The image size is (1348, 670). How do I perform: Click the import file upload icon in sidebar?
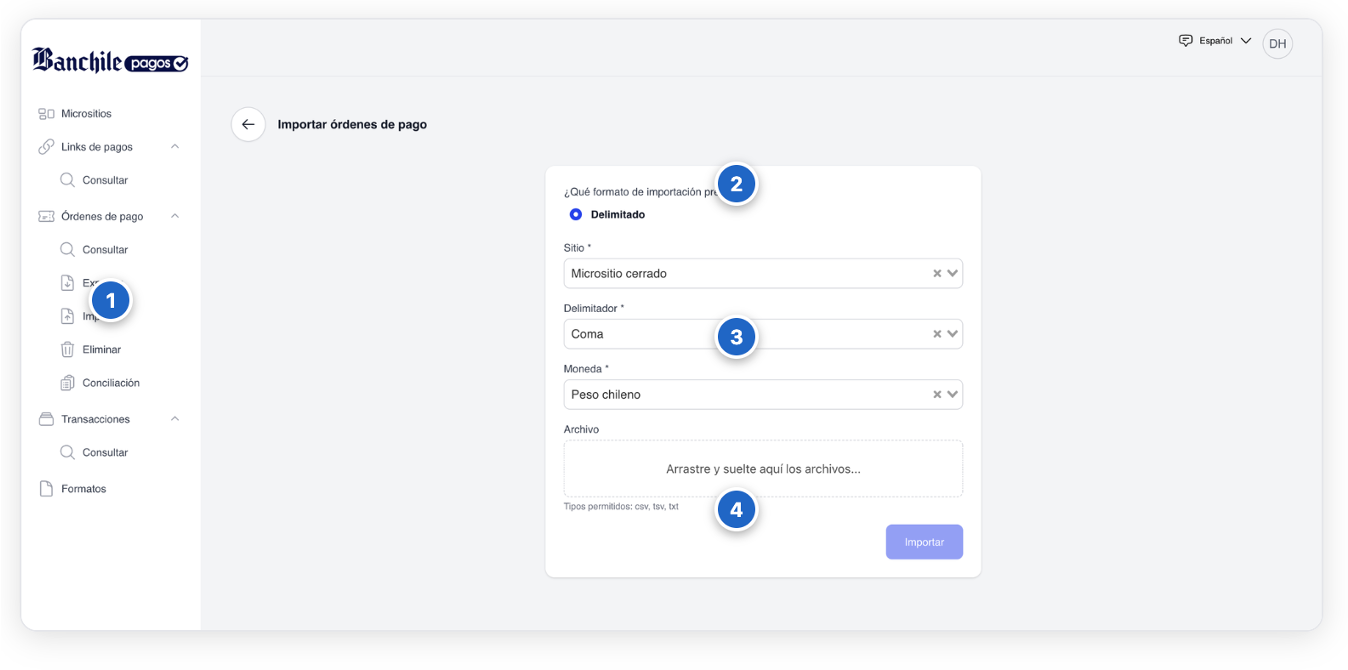click(x=67, y=316)
